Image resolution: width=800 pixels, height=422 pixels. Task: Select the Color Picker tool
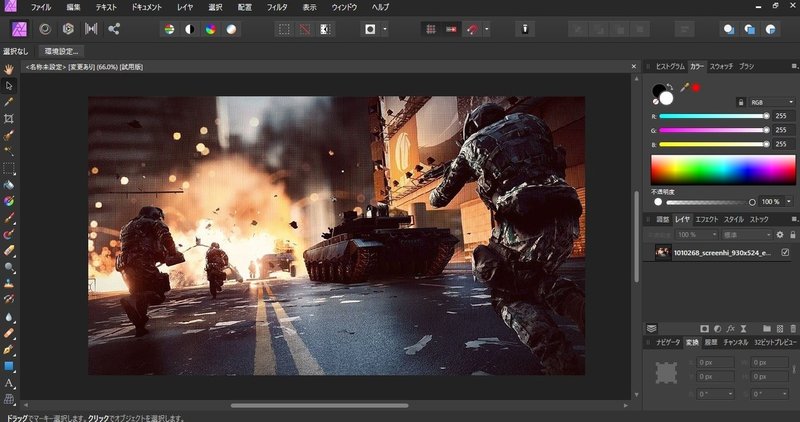tap(9, 102)
